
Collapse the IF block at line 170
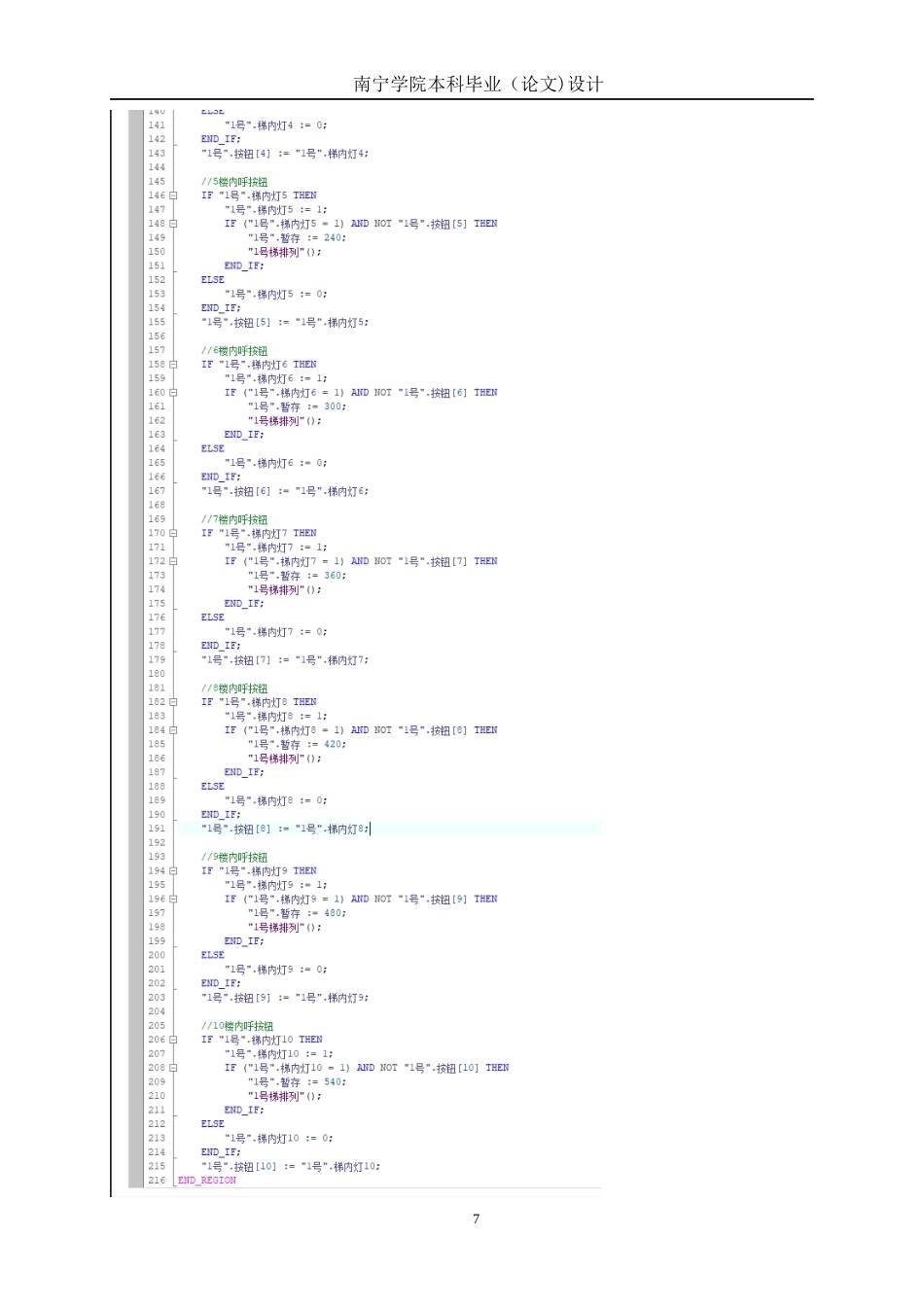[x=173, y=533]
